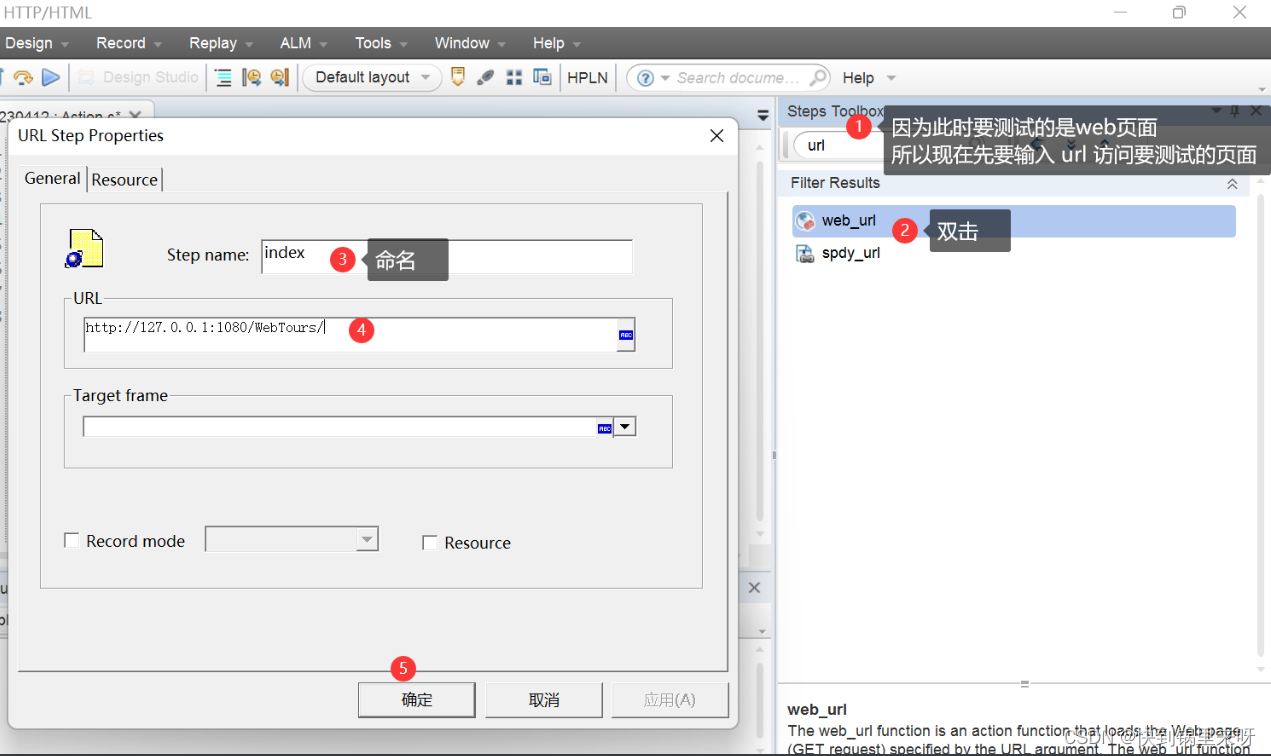Click the URL input field
The image size is (1271, 756).
pyautogui.click(x=350, y=335)
